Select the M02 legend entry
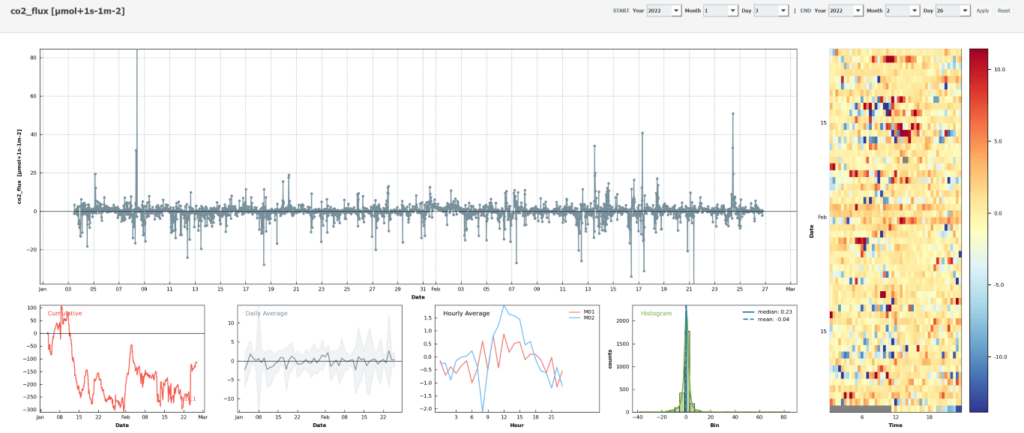The image size is (1024, 433). tap(580, 318)
